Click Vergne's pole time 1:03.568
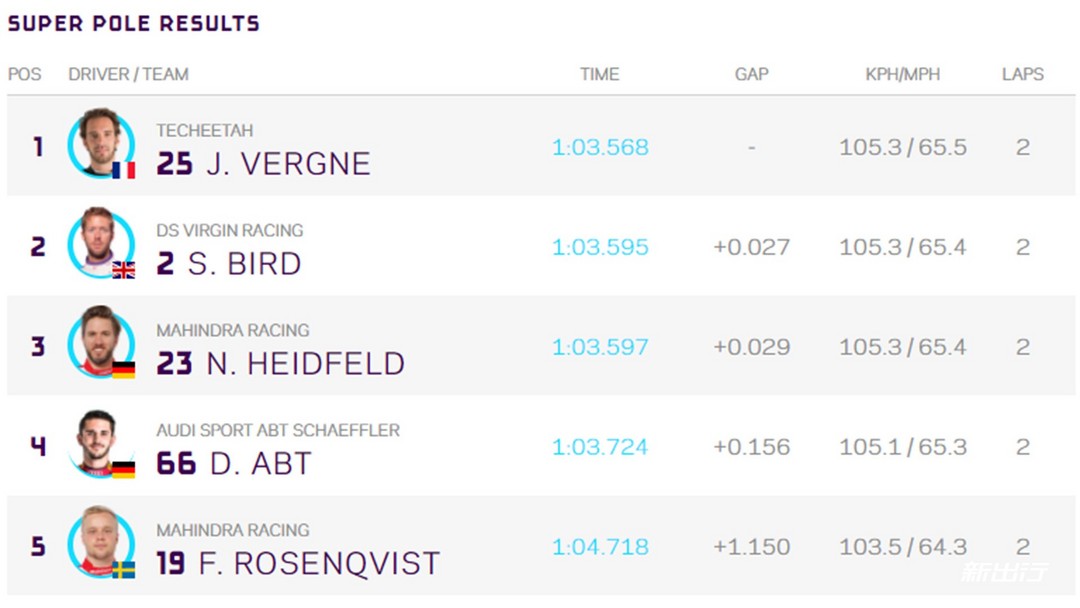Screen dimensions: 1080x608 point(600,147)
